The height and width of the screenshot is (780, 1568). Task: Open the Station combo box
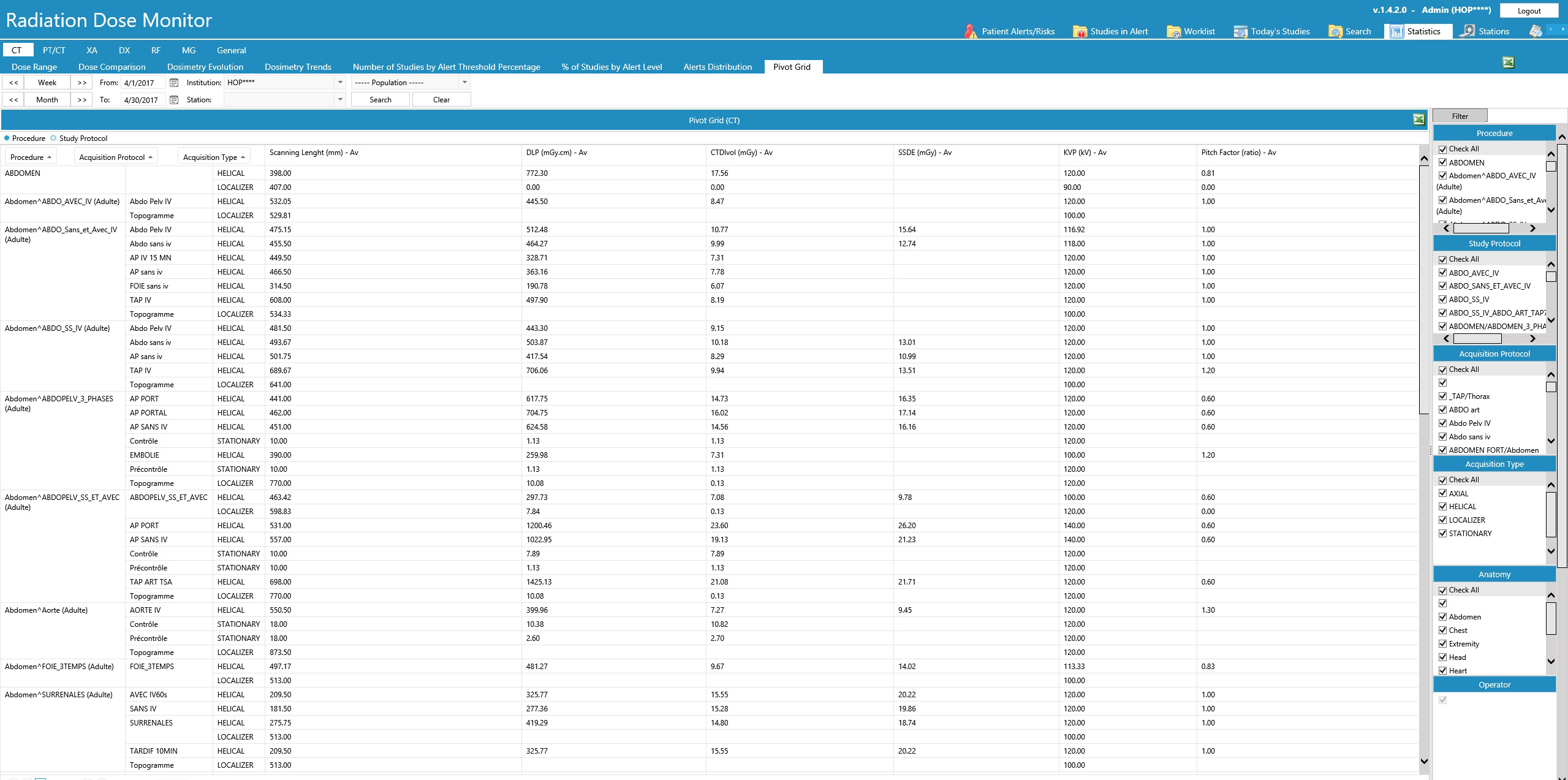340,99
